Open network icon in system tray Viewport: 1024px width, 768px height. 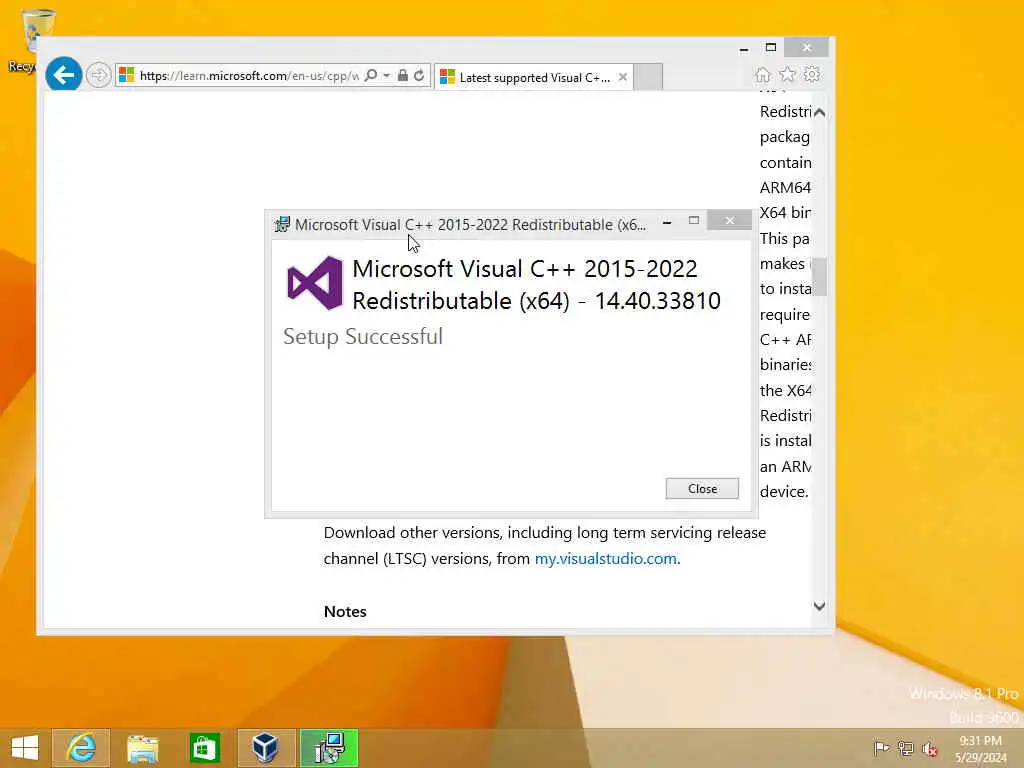tap(905, 748)
